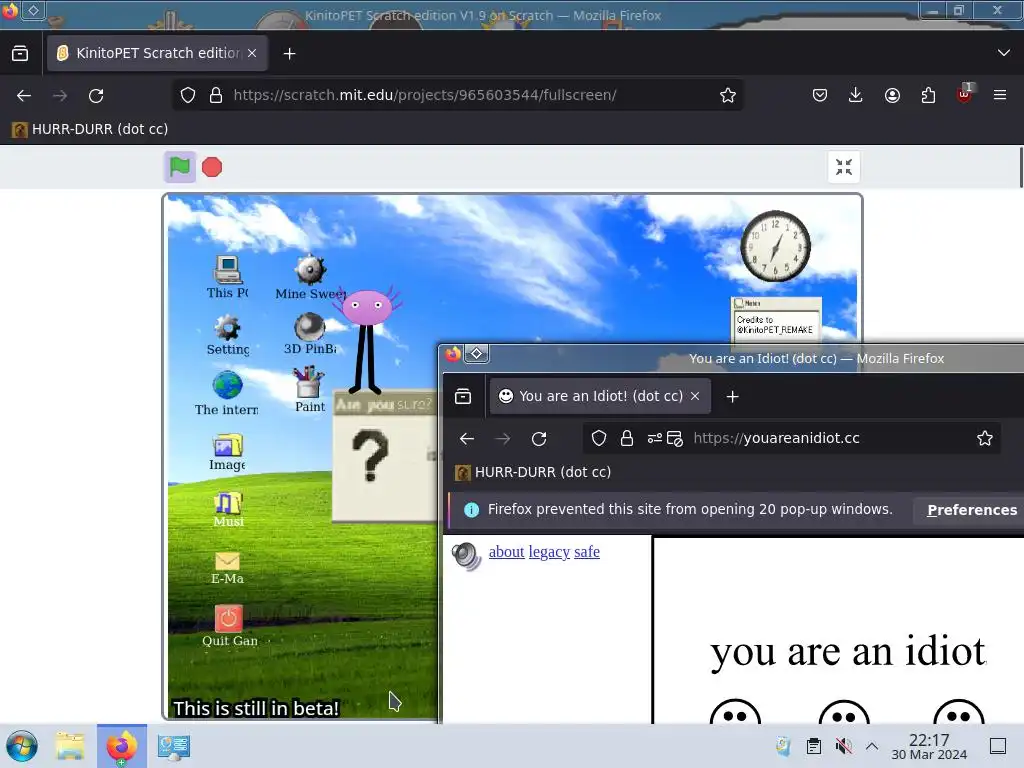
Task: Click the pop-up blocked icon in the Idiot address bar
Action: click(x=675, y=439)
